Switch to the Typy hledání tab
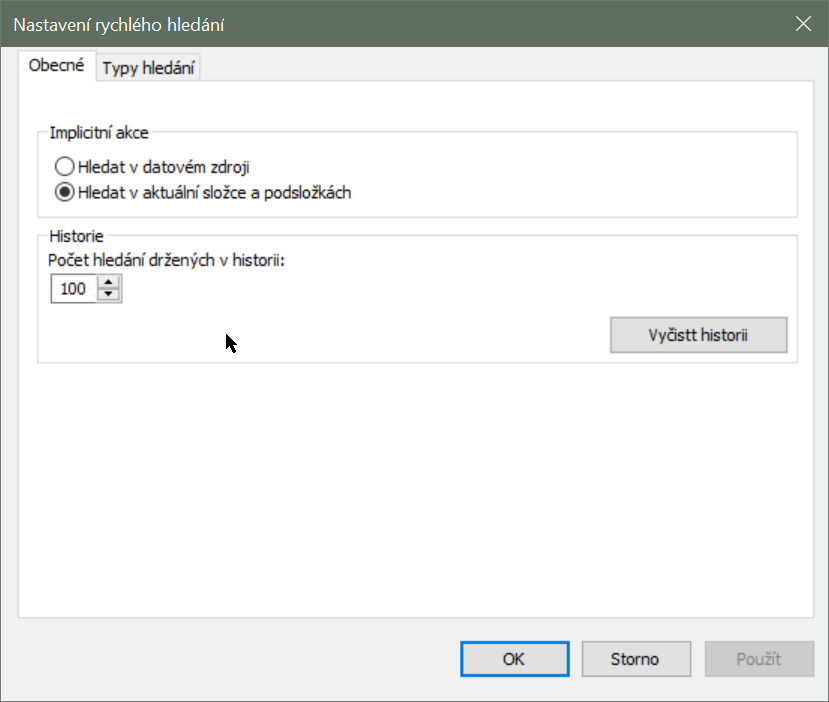 [149, 68]
